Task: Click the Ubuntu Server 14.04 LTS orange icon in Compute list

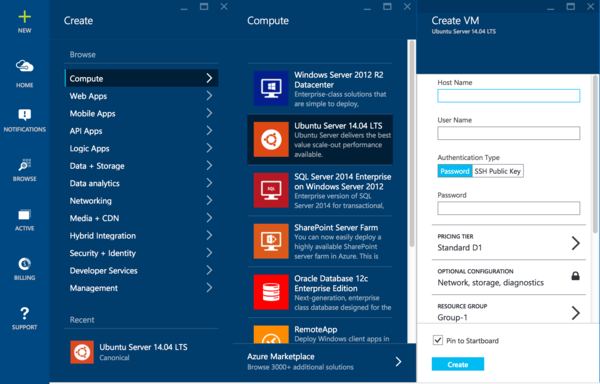Action: point(271,139)
